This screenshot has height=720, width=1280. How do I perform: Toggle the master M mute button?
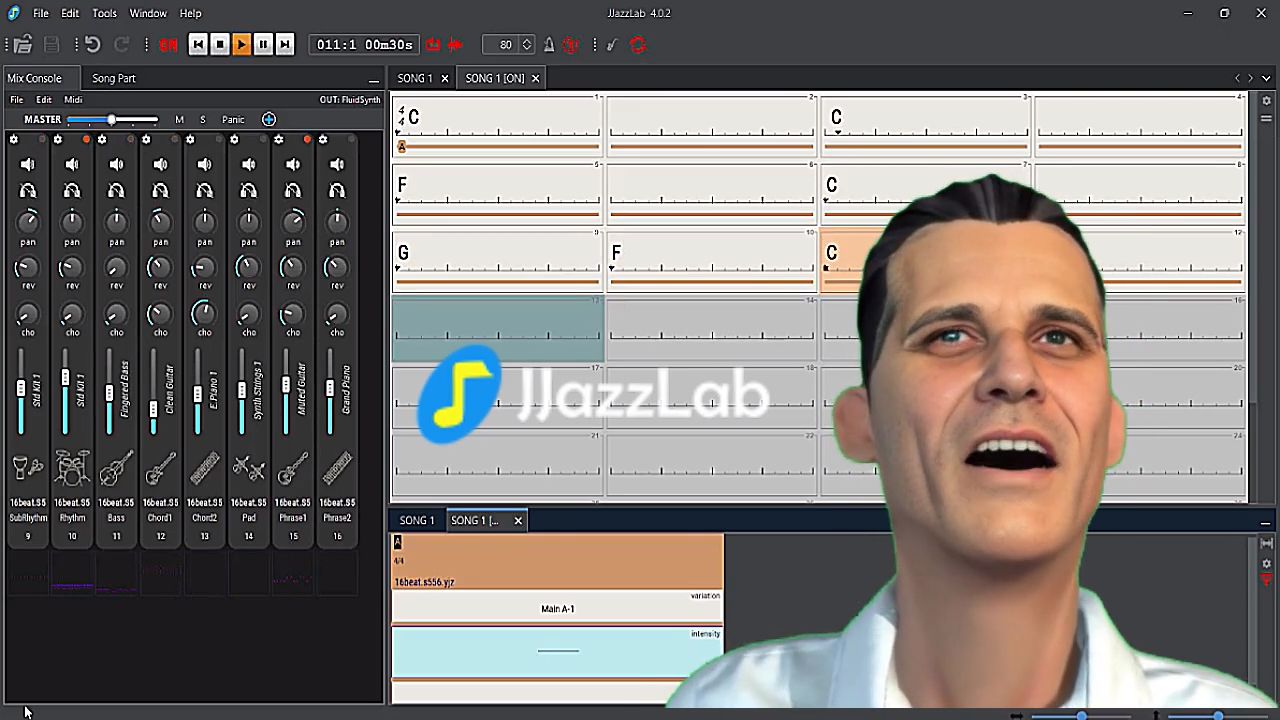coord(179,120)
